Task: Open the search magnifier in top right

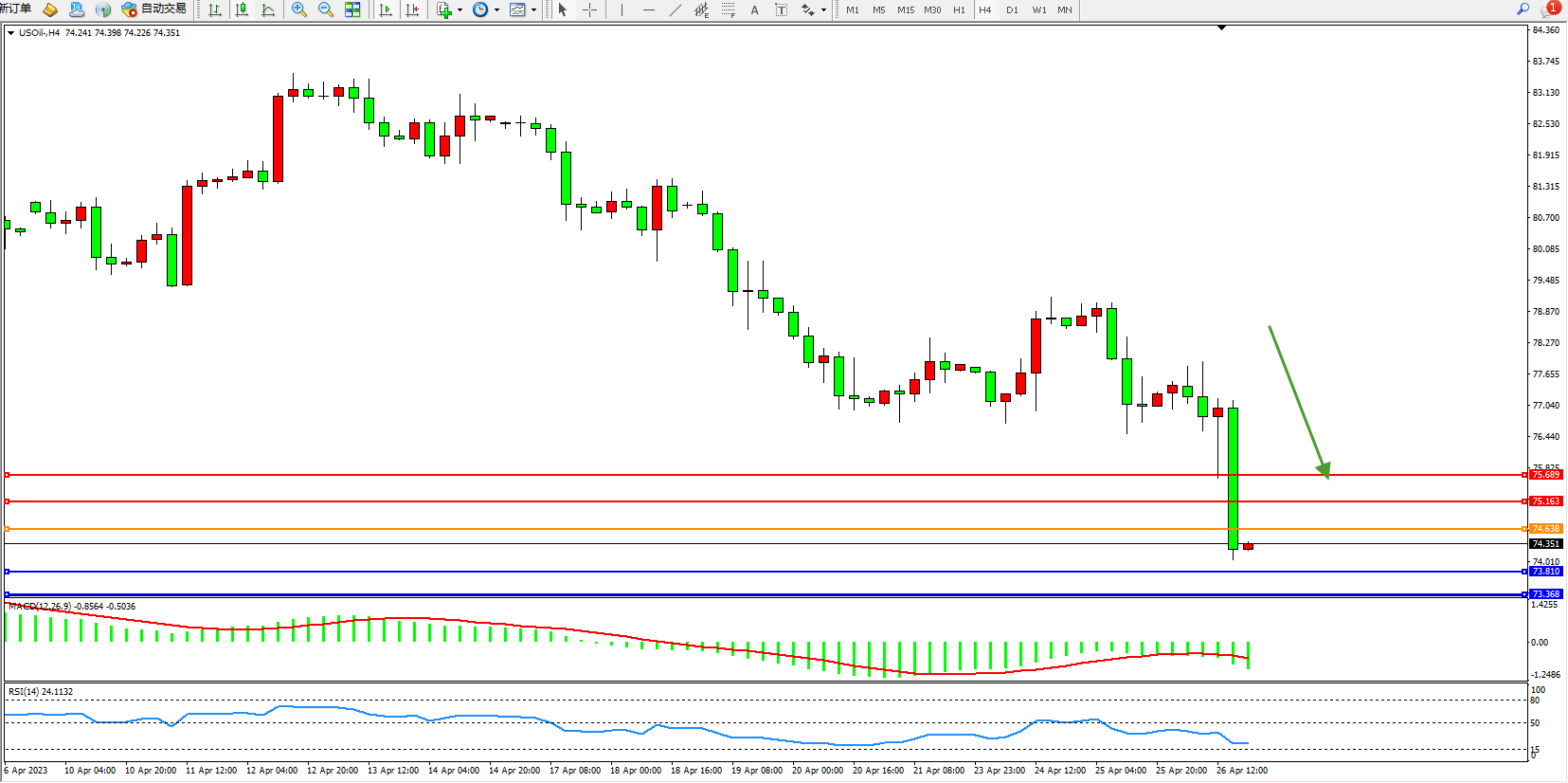Action: tap(1523, 9)
